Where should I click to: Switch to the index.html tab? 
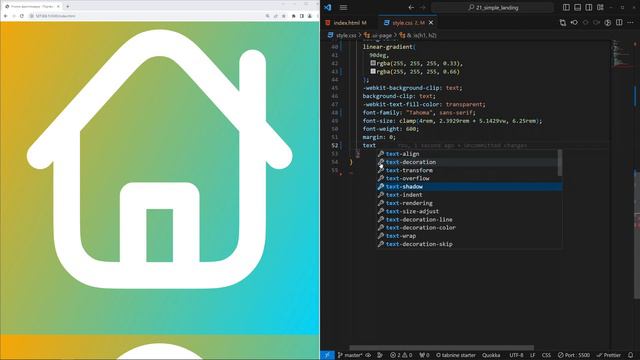349,23
